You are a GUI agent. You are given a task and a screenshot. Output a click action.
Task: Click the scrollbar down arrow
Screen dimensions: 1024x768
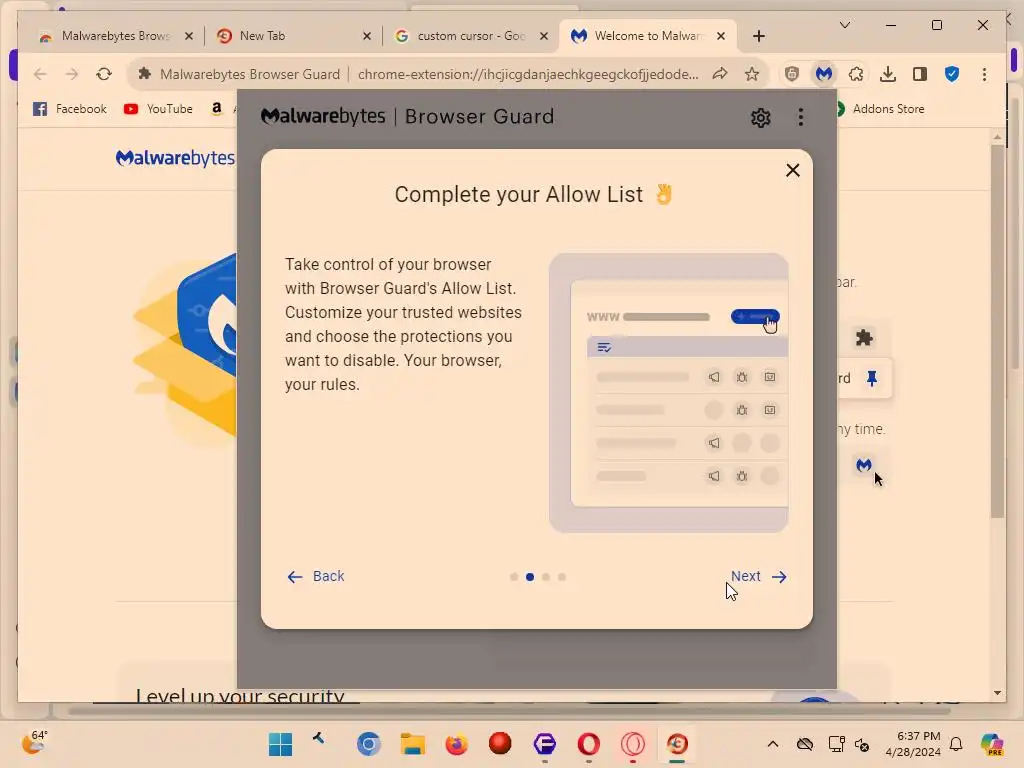pos(997,693)
